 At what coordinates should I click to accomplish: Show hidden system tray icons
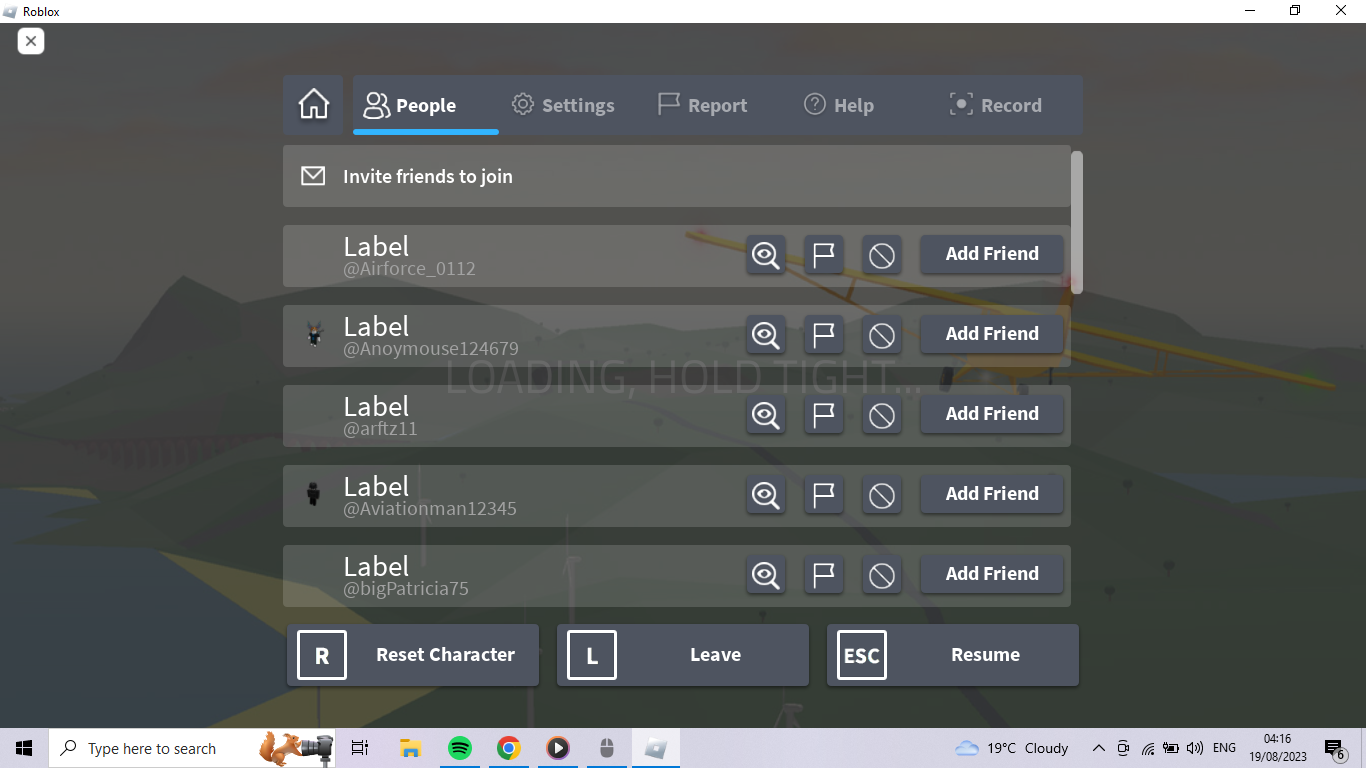click(x=1098, y=748)
